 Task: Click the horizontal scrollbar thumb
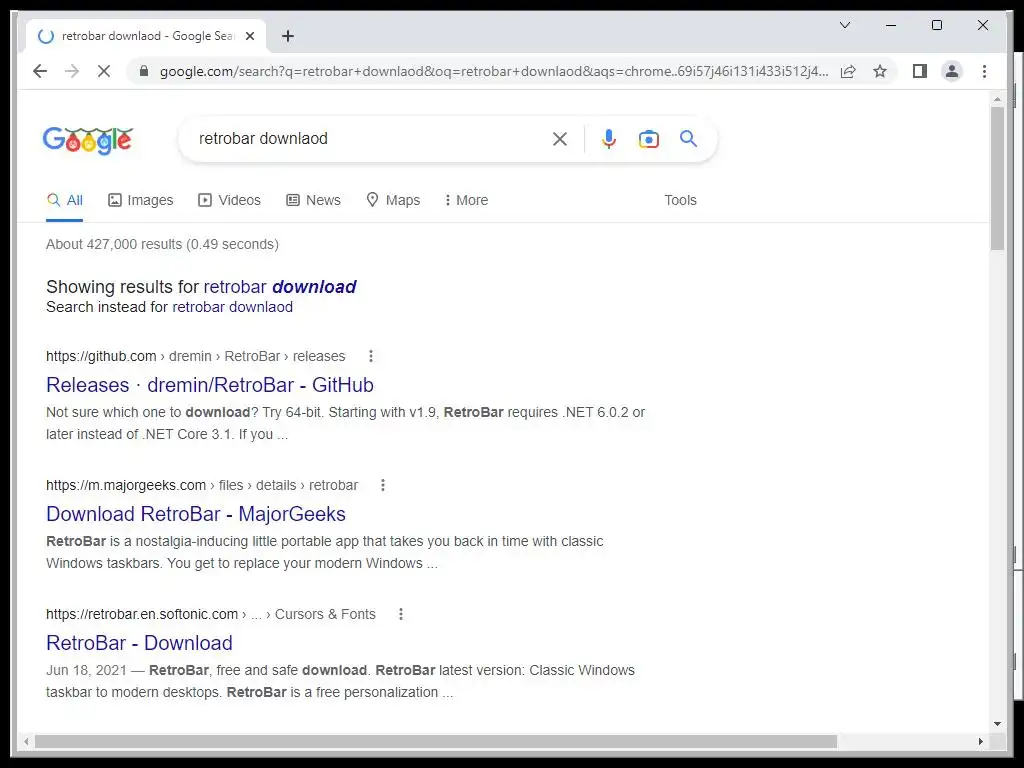click(436, 741)
